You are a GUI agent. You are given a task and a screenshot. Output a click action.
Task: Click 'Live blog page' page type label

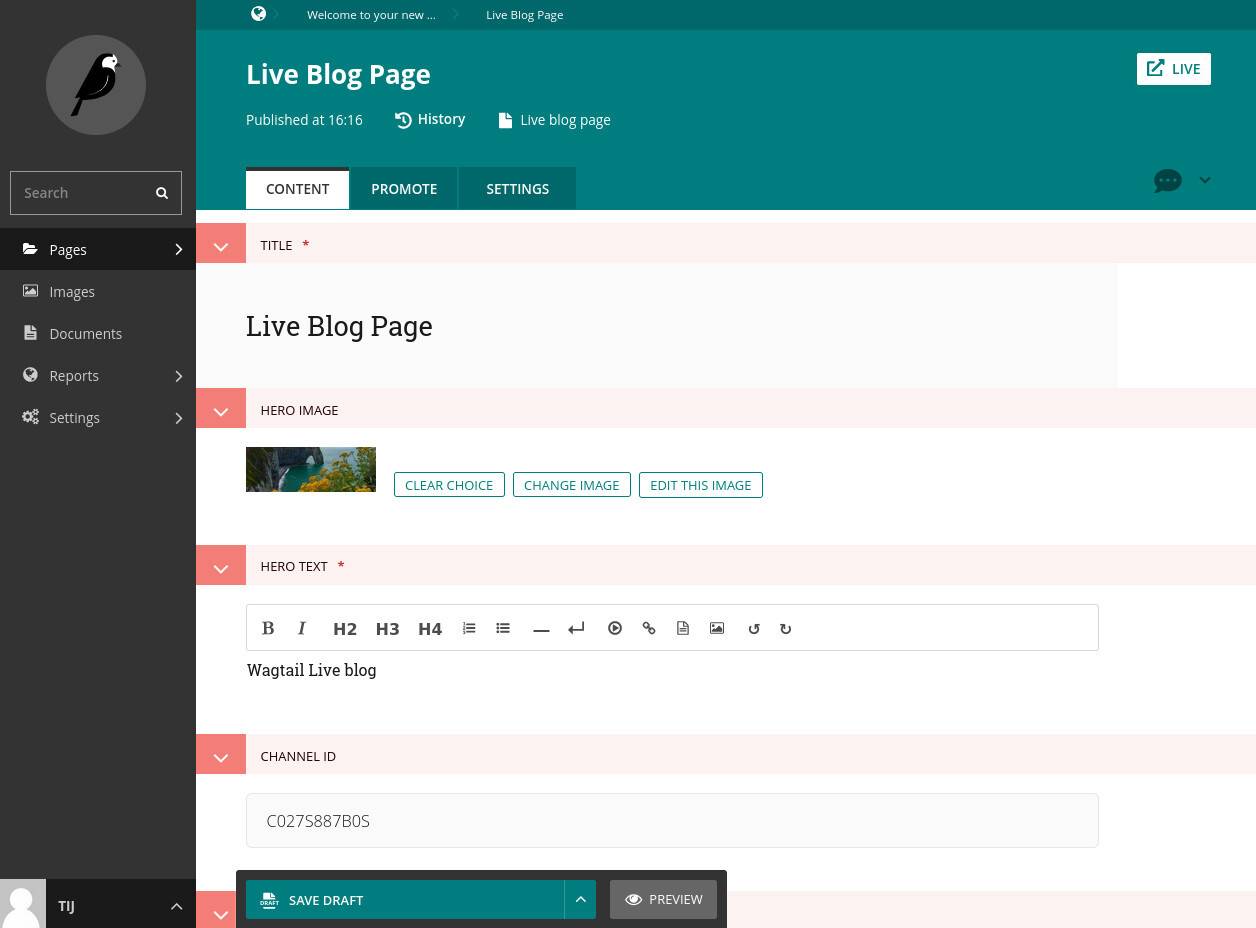[x=554, y=120]
